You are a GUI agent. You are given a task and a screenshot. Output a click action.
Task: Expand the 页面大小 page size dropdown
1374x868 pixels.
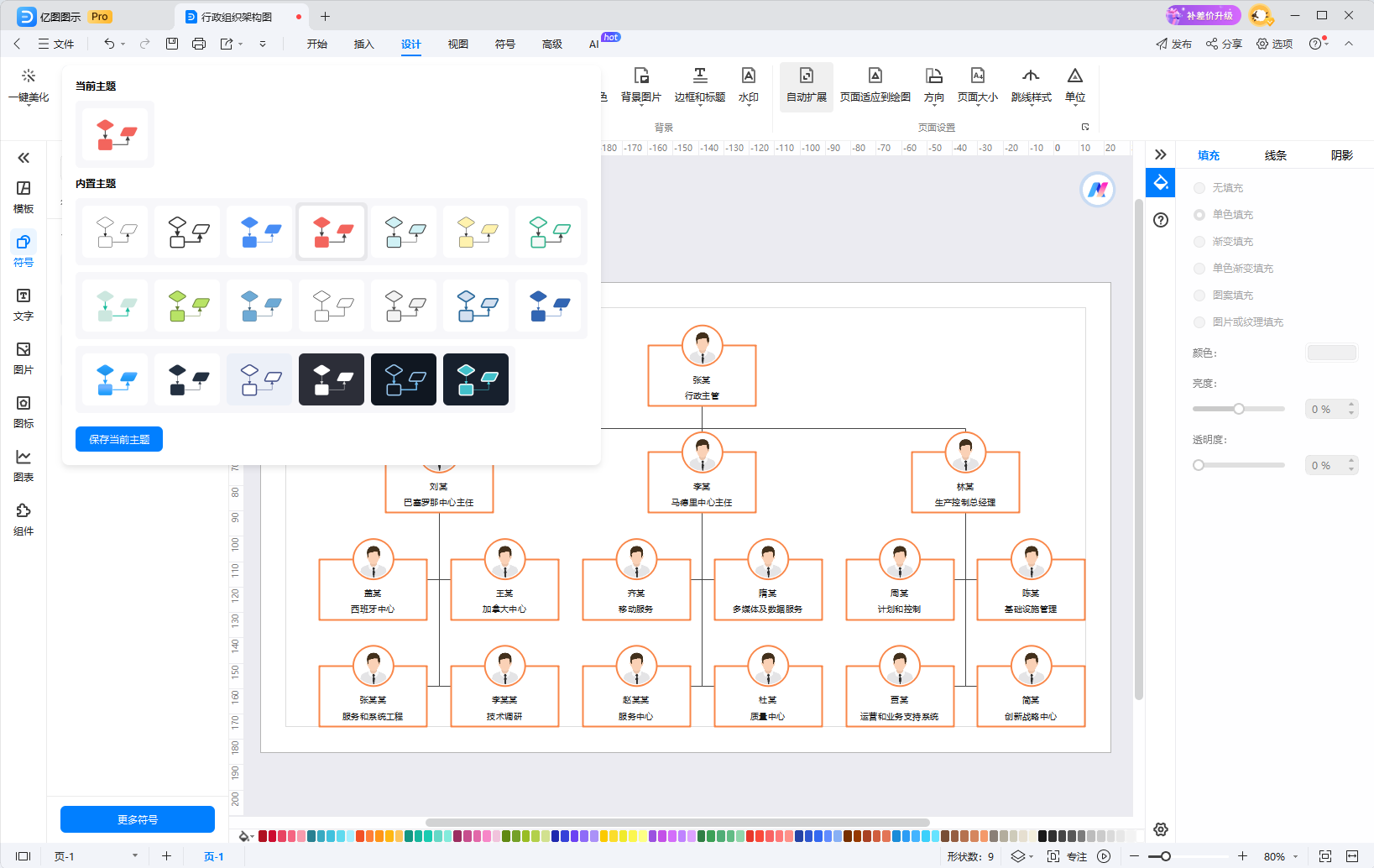977,86
